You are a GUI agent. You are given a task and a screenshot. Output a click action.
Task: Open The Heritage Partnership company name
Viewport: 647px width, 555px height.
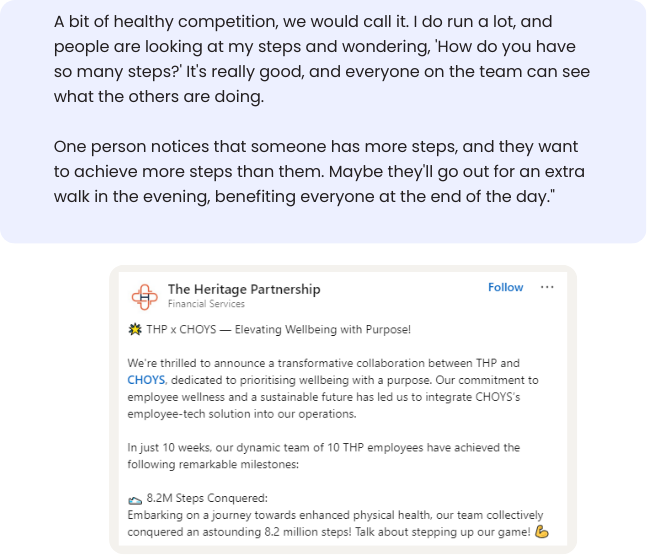[x=244, y=289]
